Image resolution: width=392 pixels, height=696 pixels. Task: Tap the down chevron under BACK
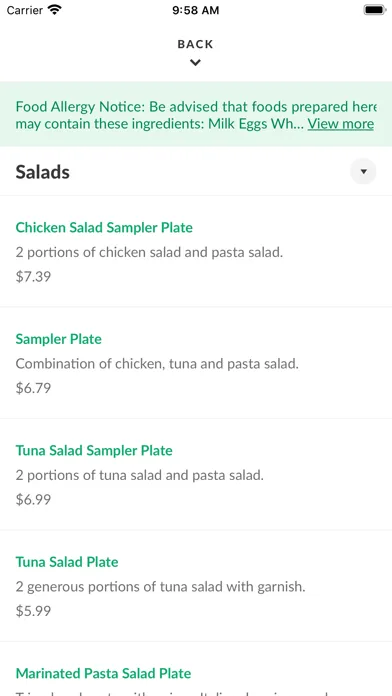(195, 63)
